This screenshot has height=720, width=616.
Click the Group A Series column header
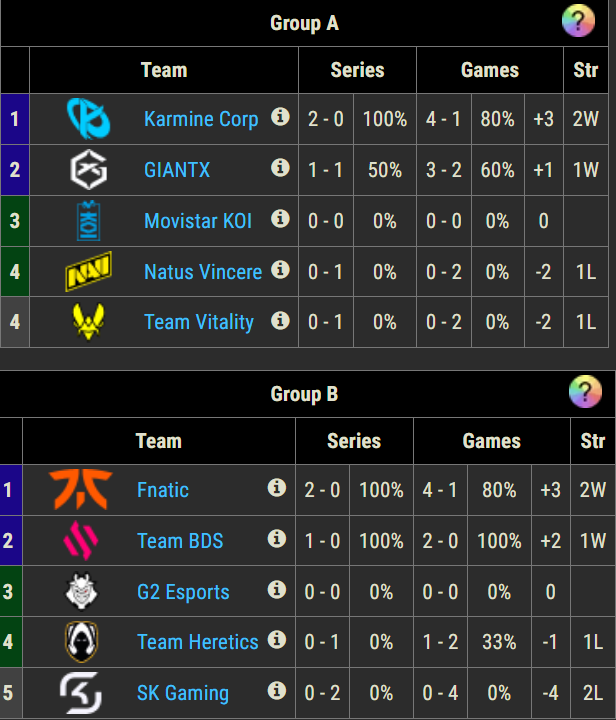(357, 70)
